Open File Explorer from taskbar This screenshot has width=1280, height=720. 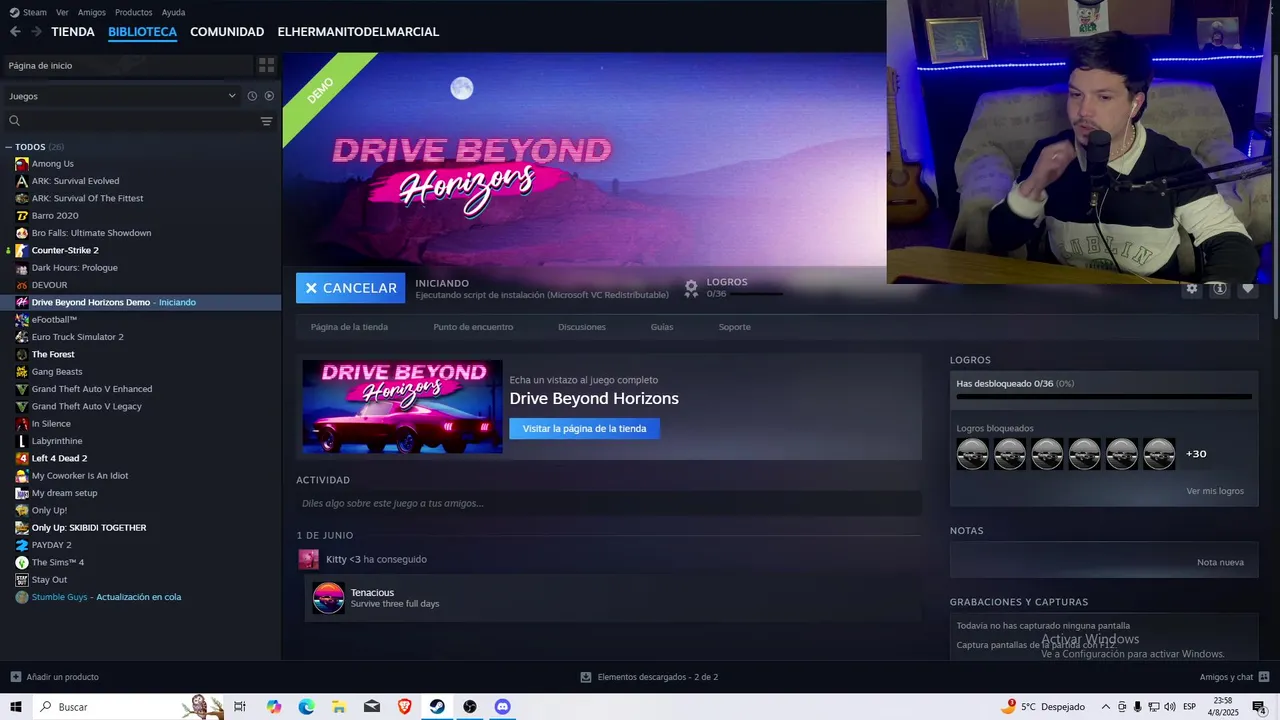338,707
